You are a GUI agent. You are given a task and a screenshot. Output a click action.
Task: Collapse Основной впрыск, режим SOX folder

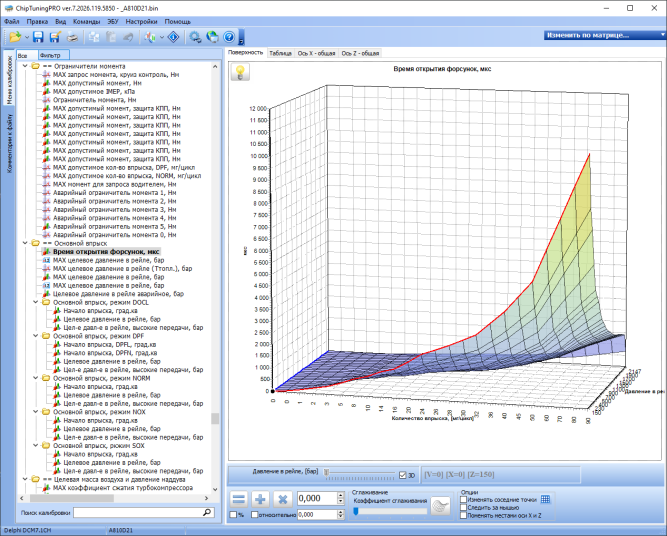click(36, 446)
